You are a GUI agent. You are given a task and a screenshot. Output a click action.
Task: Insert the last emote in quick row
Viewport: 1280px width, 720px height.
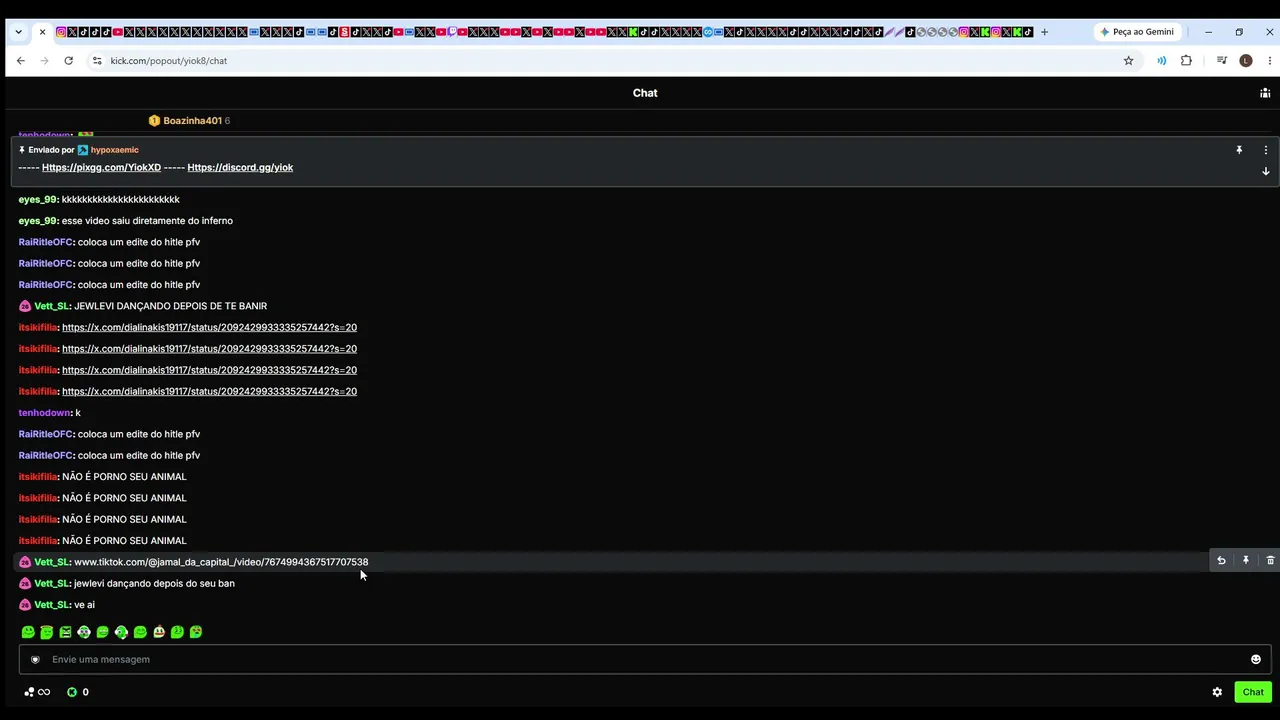point(196,632)
